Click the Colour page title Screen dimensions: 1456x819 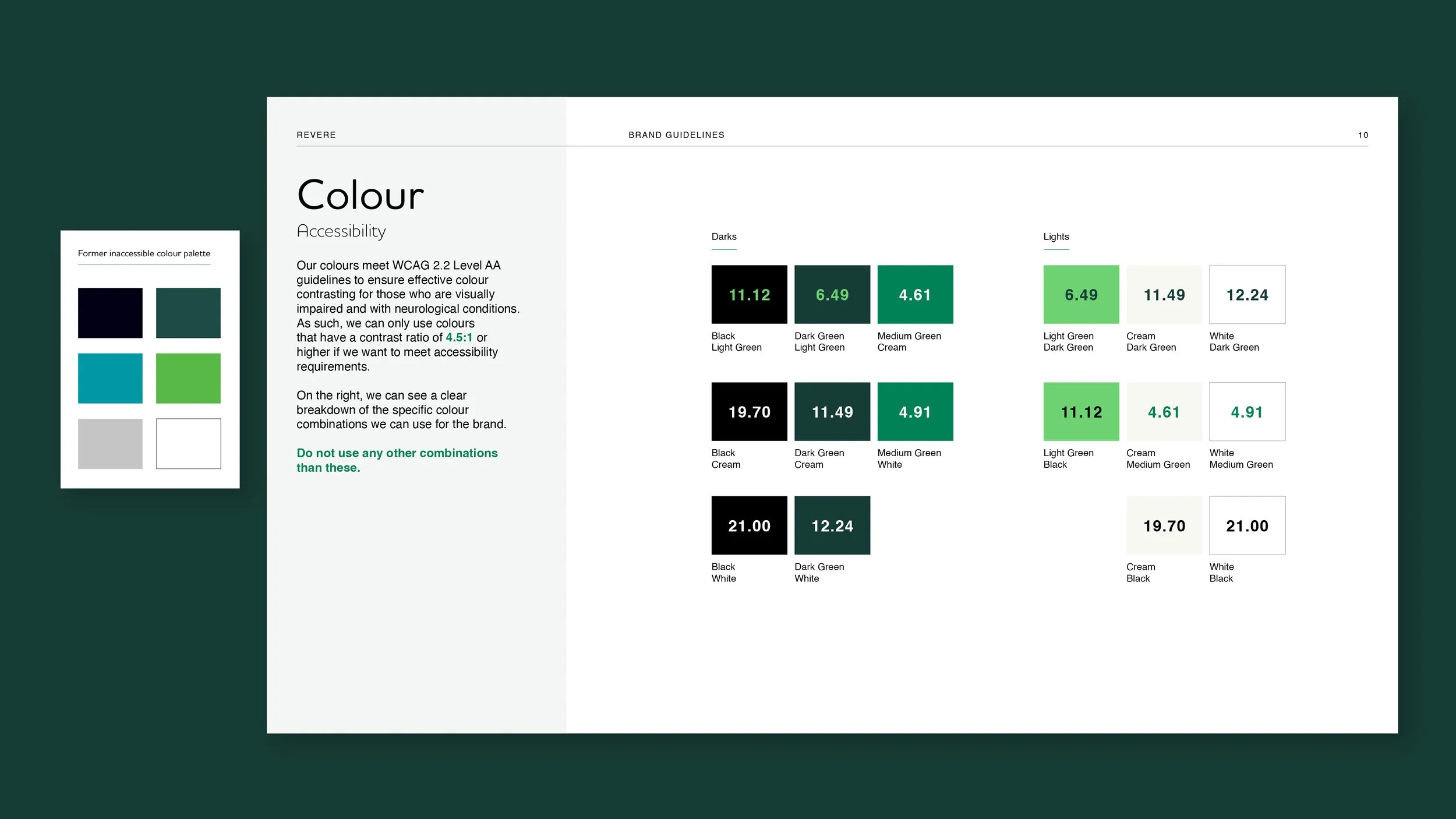361,195
